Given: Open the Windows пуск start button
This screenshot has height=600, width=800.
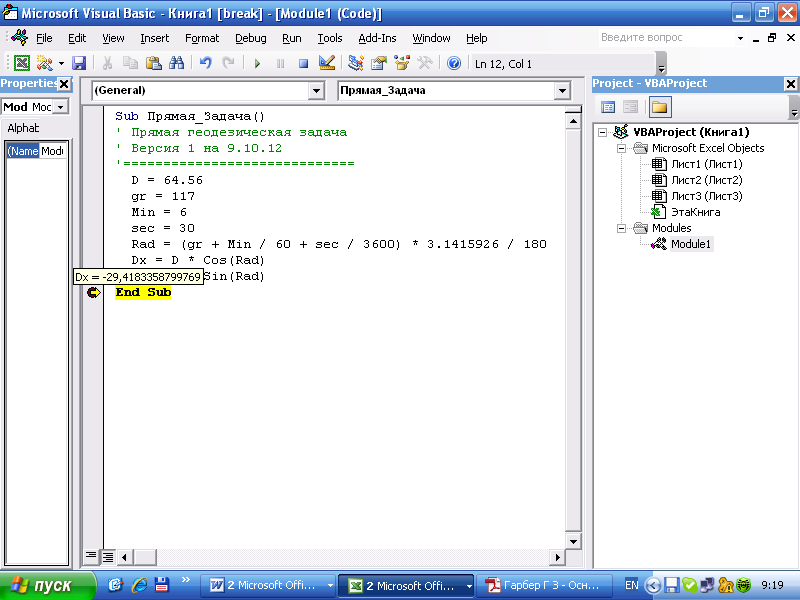Looking at the screenshot, I should click(x=48, y=585).
